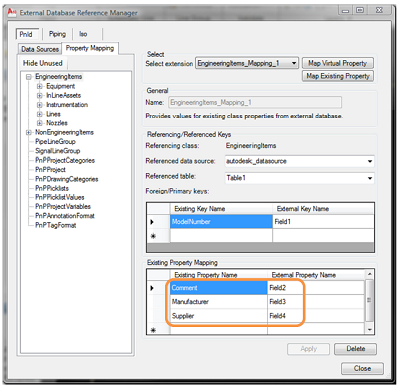Select PnPAnnotationFormat in the tree
This screenshot has height=387, width=400.
[65, 216]
